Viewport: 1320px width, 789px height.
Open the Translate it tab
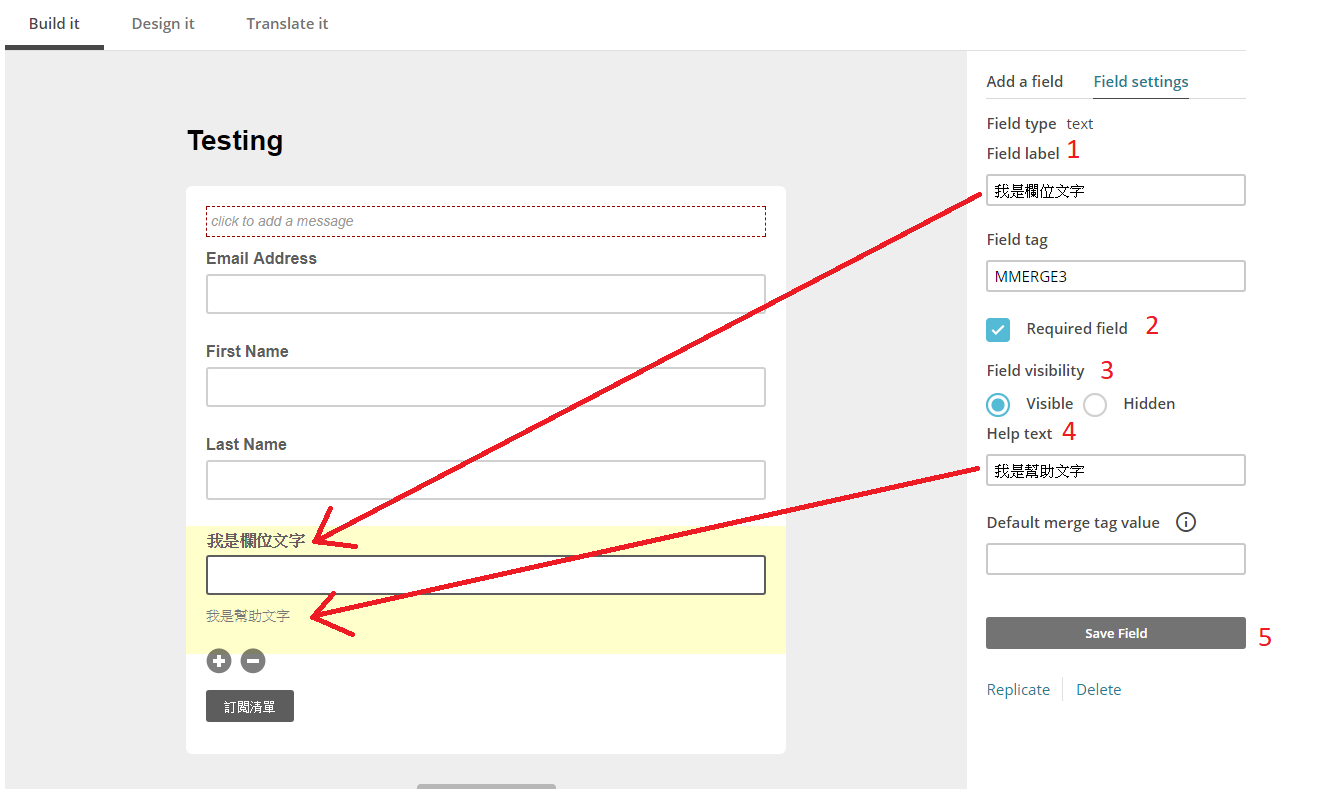(x=287, y=23)
